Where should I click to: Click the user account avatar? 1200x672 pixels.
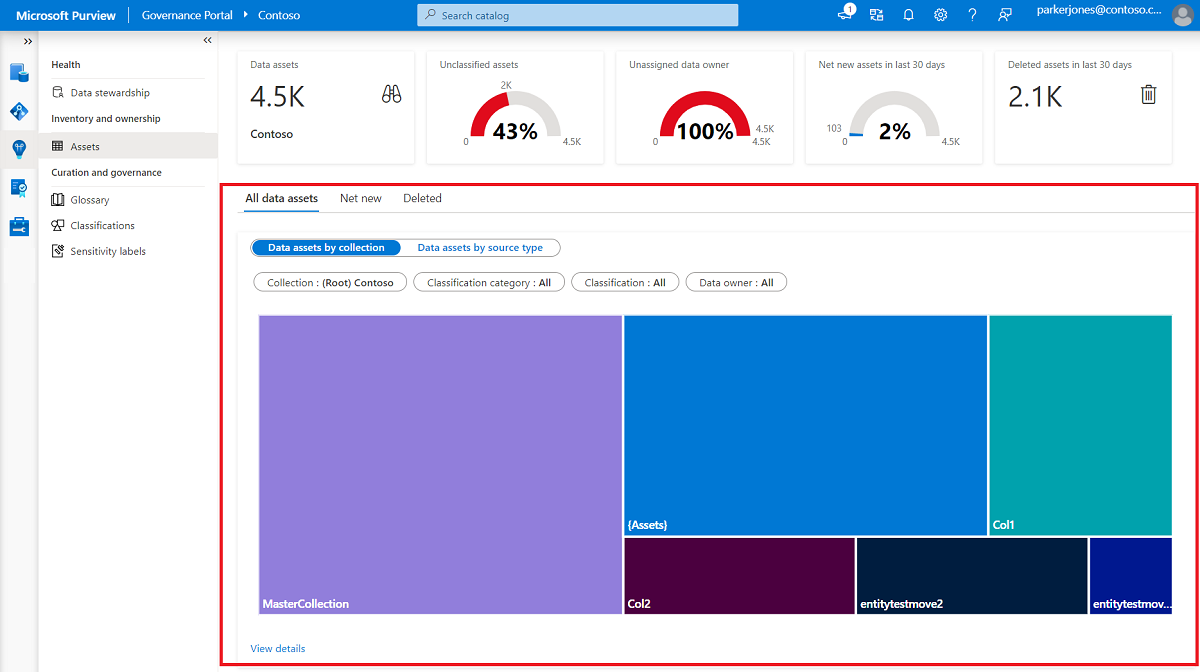click(x=1183, y=15)
